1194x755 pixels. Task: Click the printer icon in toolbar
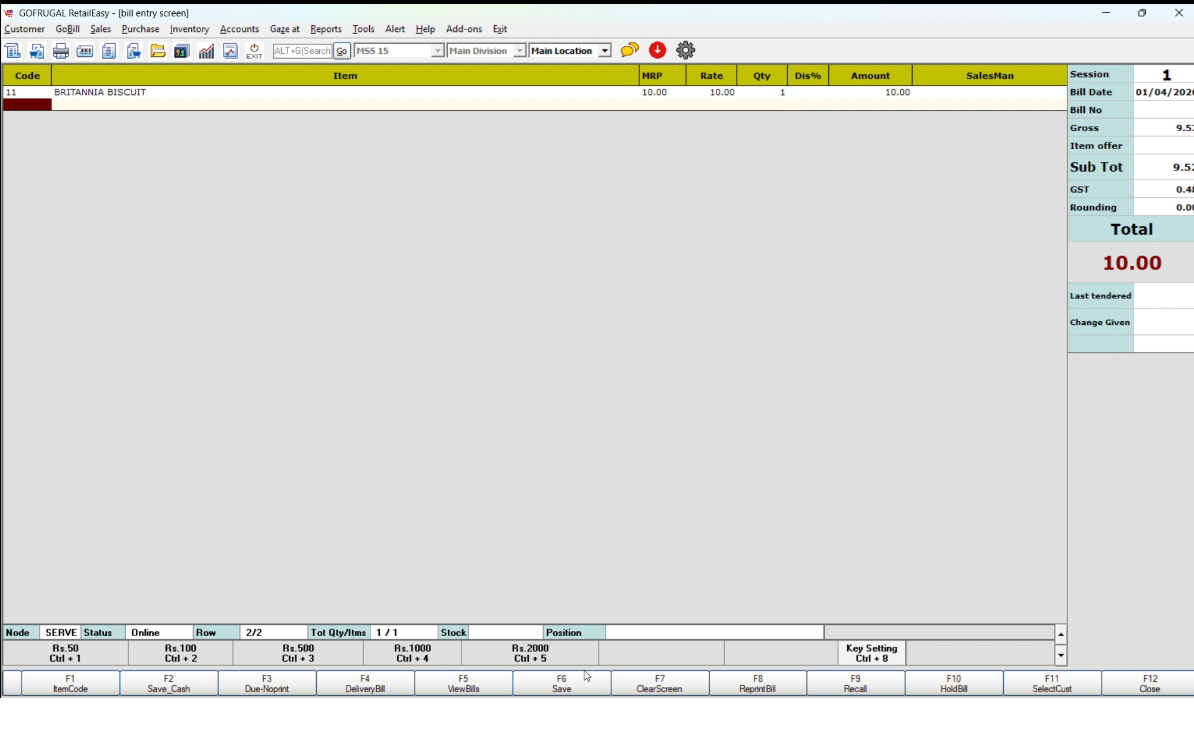click(61, 51)
